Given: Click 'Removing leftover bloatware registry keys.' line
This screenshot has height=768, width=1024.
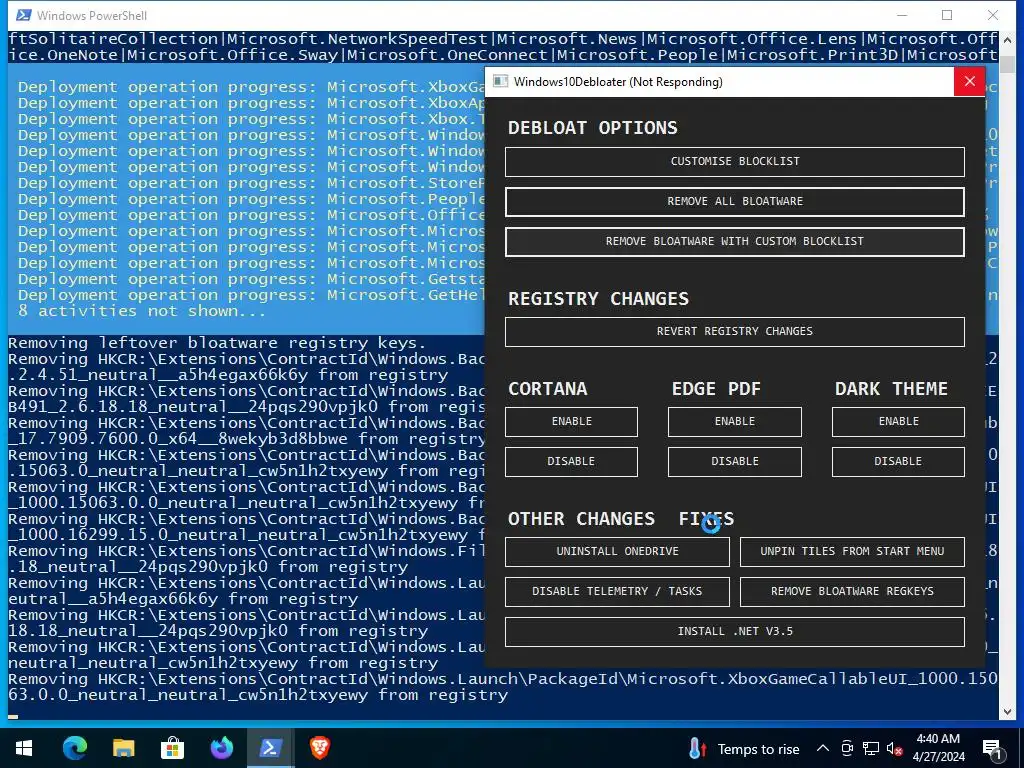Looking at the screenshot, I should click(x=217, y=344).
